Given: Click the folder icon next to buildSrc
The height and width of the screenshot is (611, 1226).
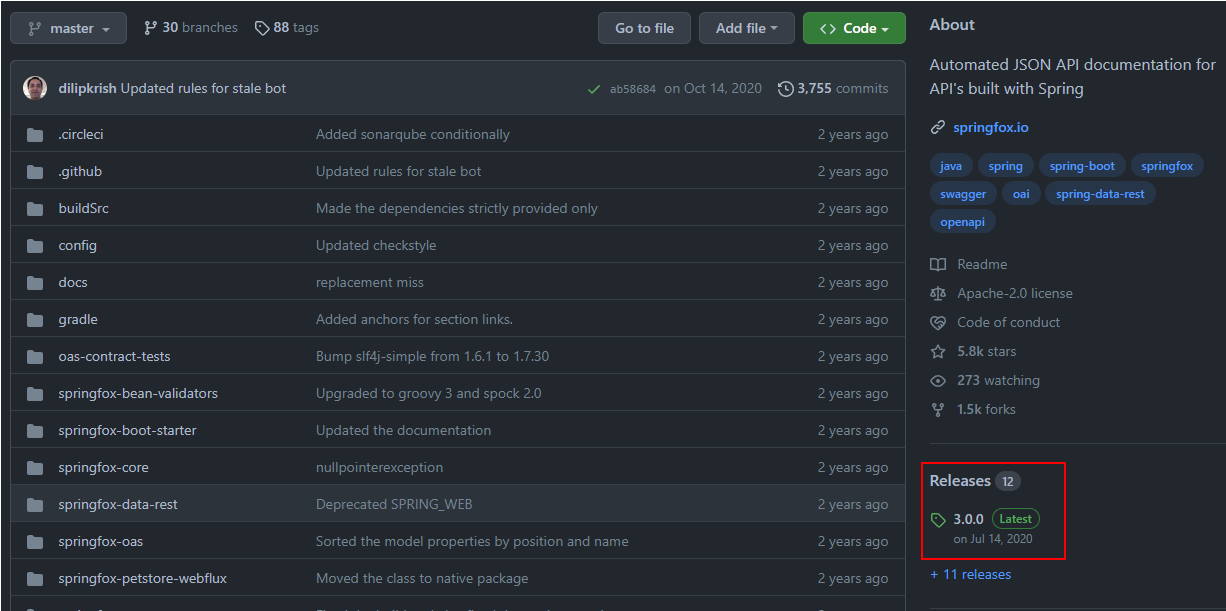Looking at the screenshot, I should click(36, 208).
